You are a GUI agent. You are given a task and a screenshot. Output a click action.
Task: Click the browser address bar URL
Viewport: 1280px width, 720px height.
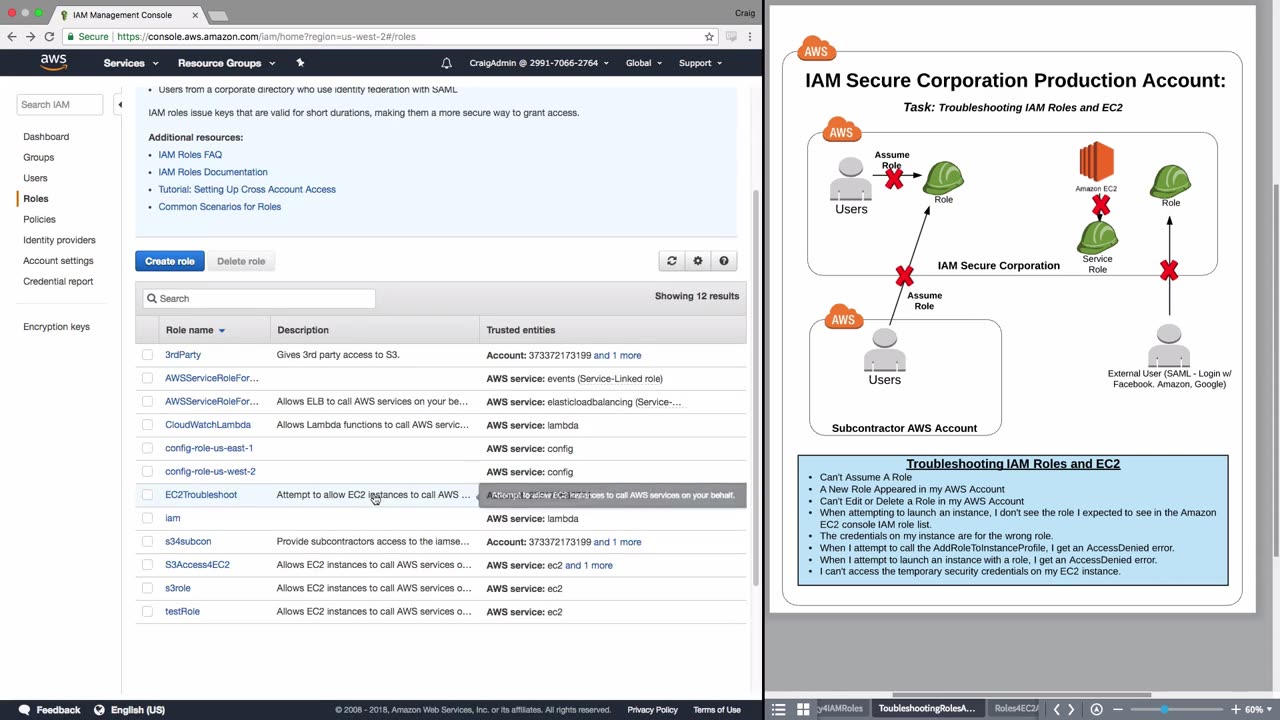click(x=266, y=36)
